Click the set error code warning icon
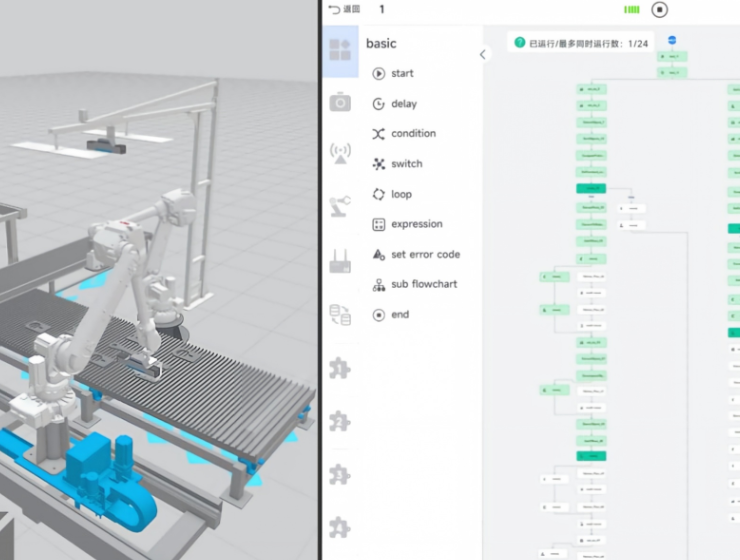Image resolution: width=740 pixels, height=560 pixels. (x=378, y=255)
